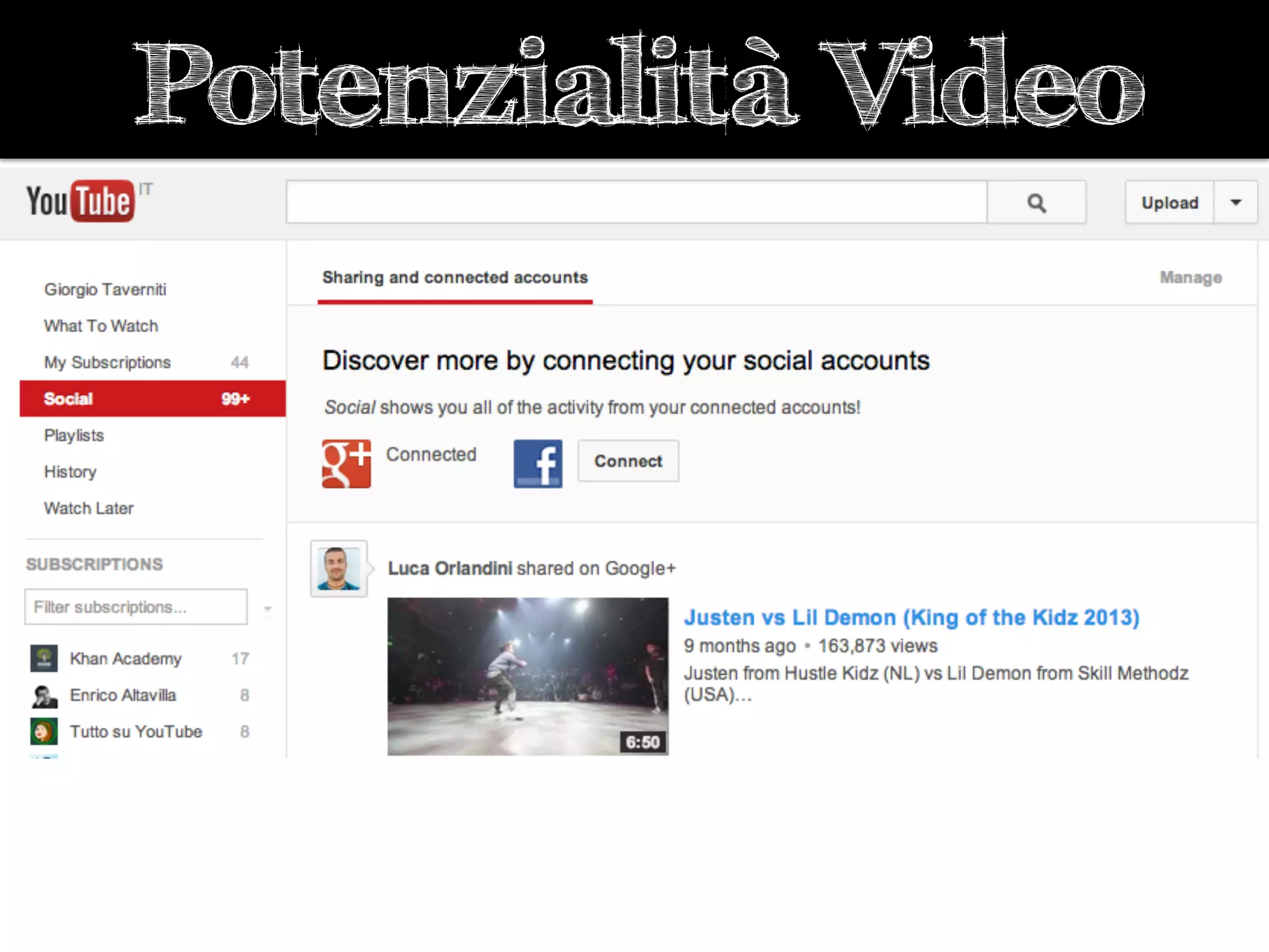Select What To Watch in sidebar
Viewport: 1269px width, 952px height.
coord(101,326)
